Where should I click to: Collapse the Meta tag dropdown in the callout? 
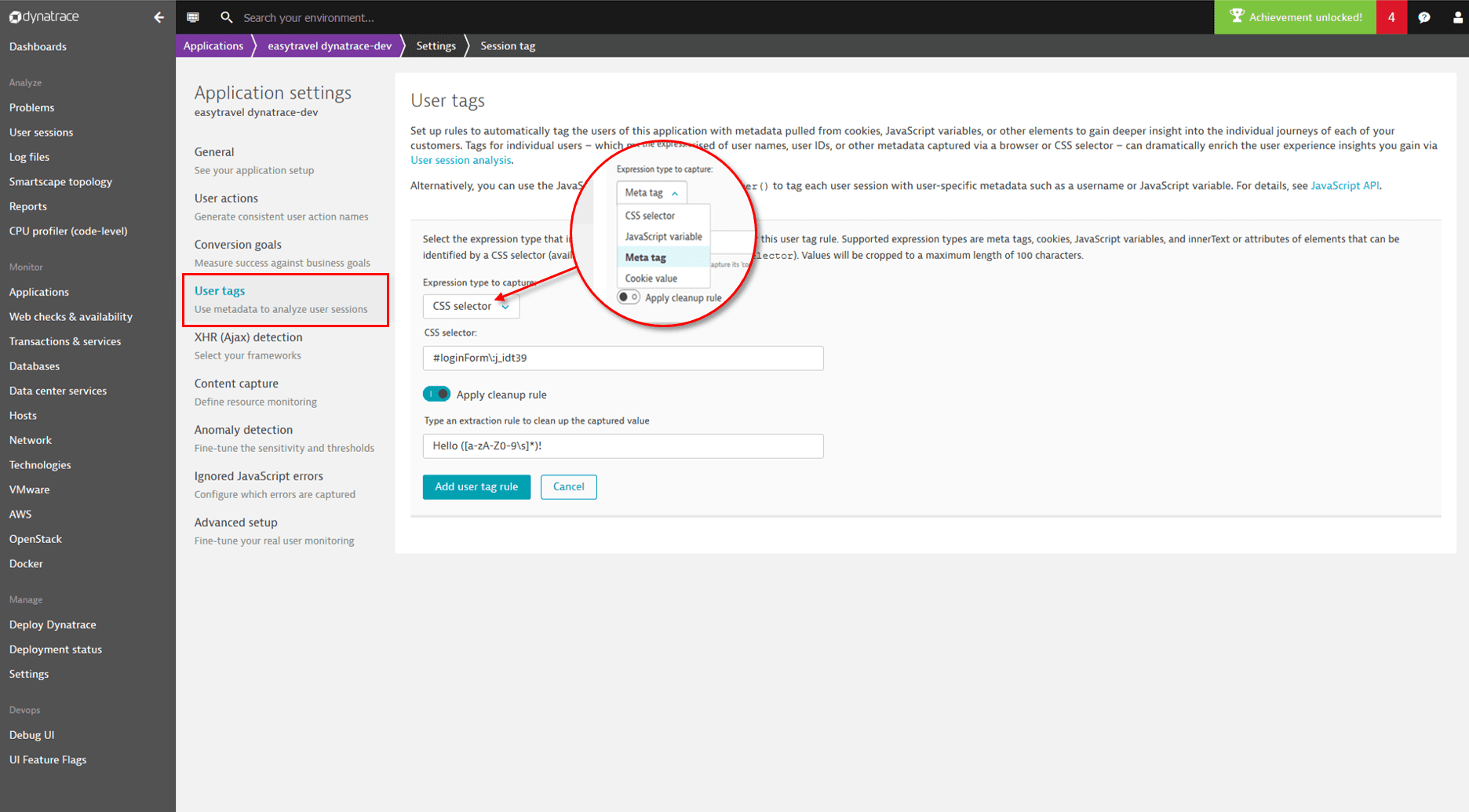tap(651, 192)
